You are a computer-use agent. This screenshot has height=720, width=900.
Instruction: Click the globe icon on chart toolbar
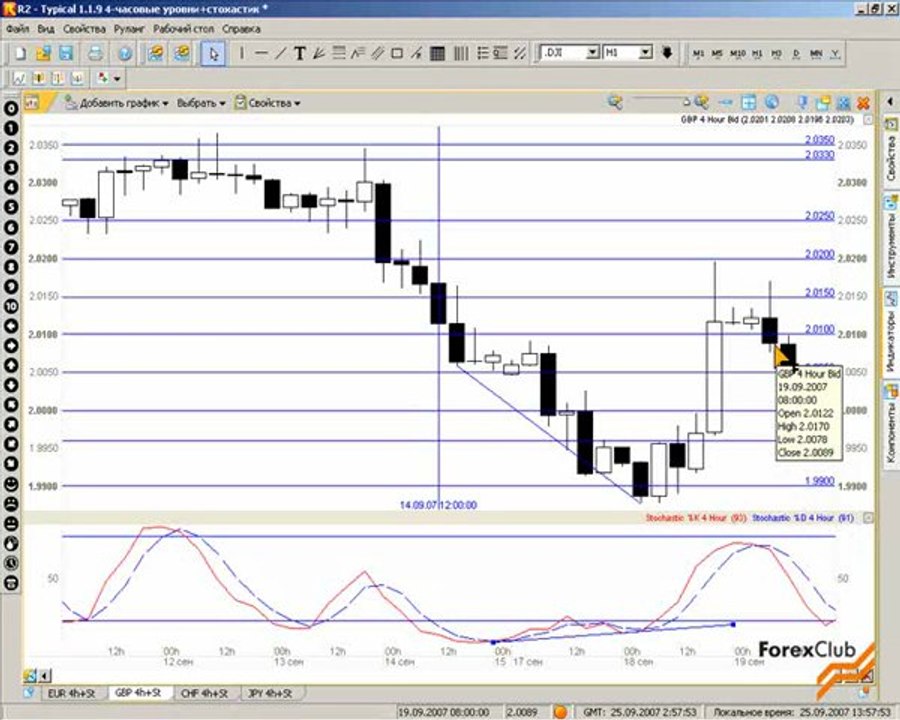pyautogui.click(x=772, y=103)
